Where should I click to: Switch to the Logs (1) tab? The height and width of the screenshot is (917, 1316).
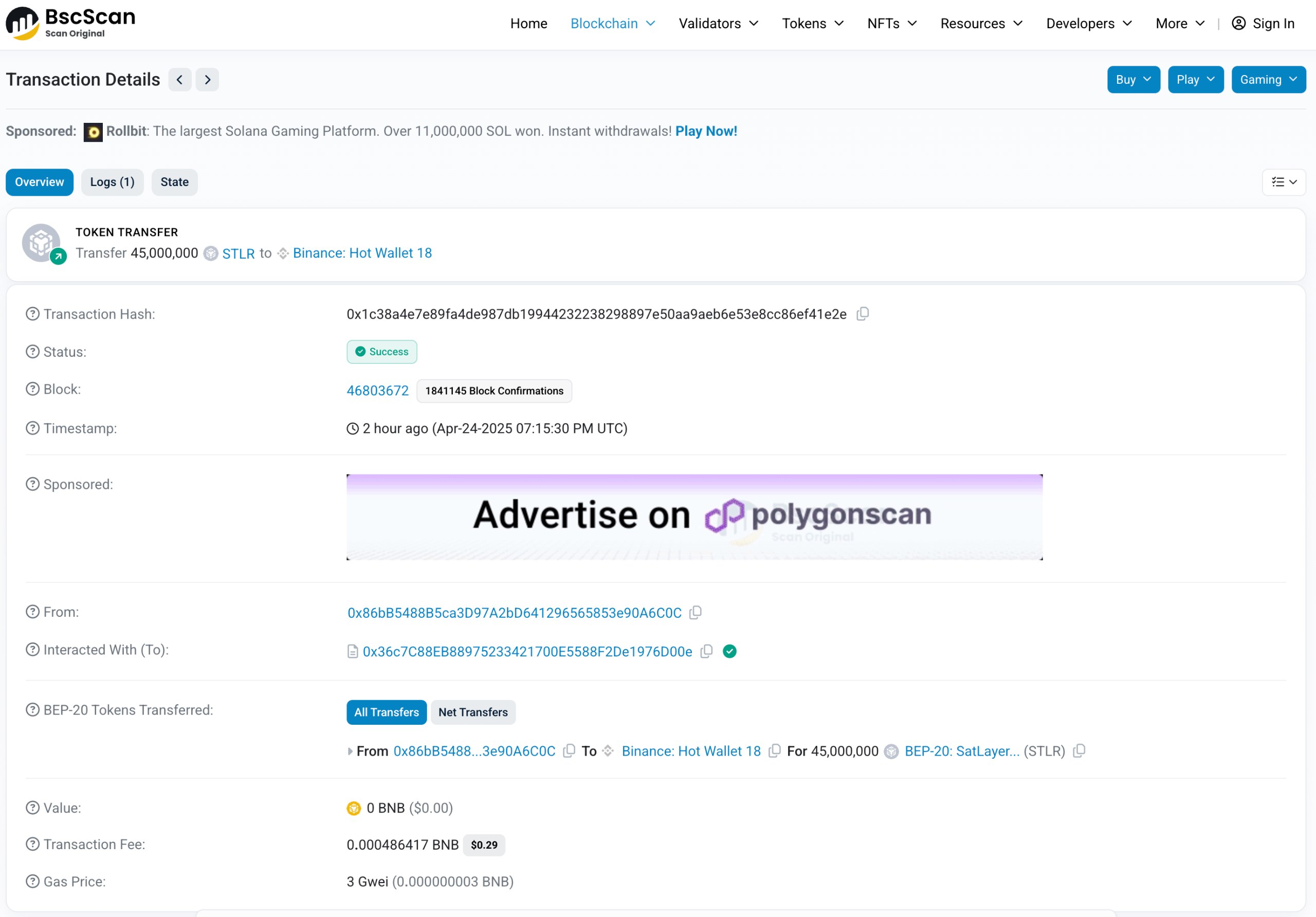113,182
